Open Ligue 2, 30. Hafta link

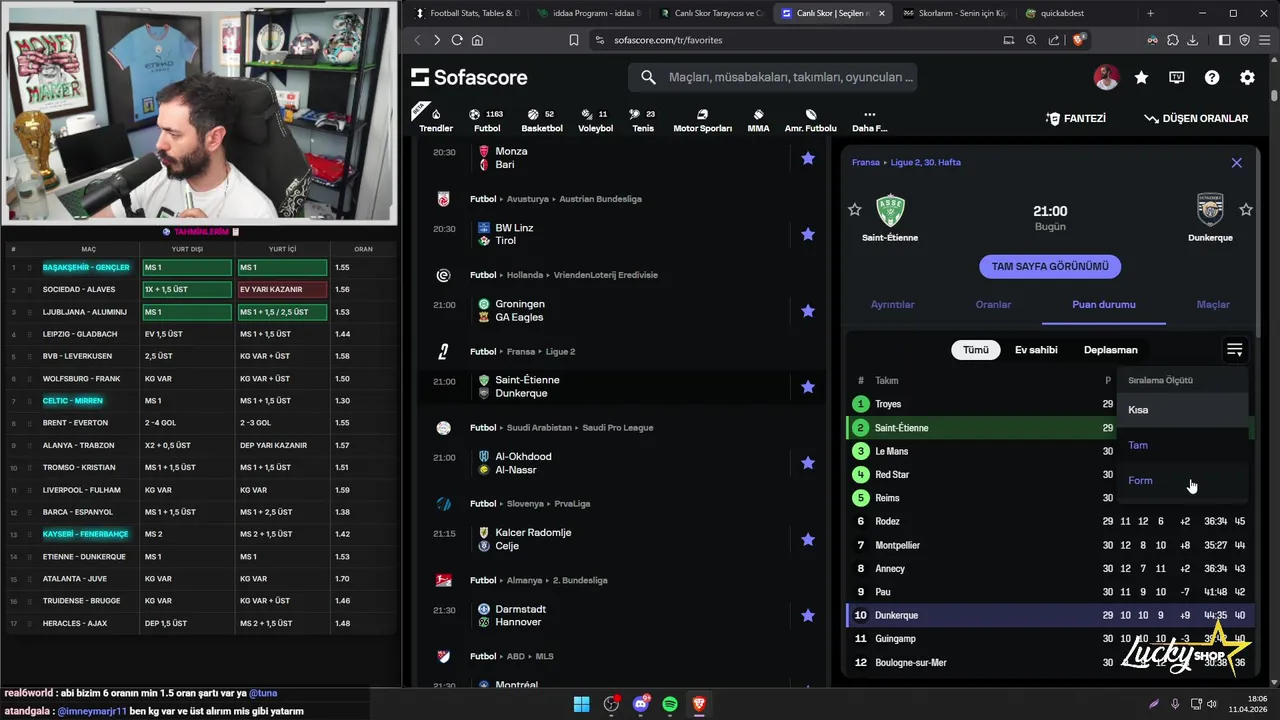tap(925, 162)
